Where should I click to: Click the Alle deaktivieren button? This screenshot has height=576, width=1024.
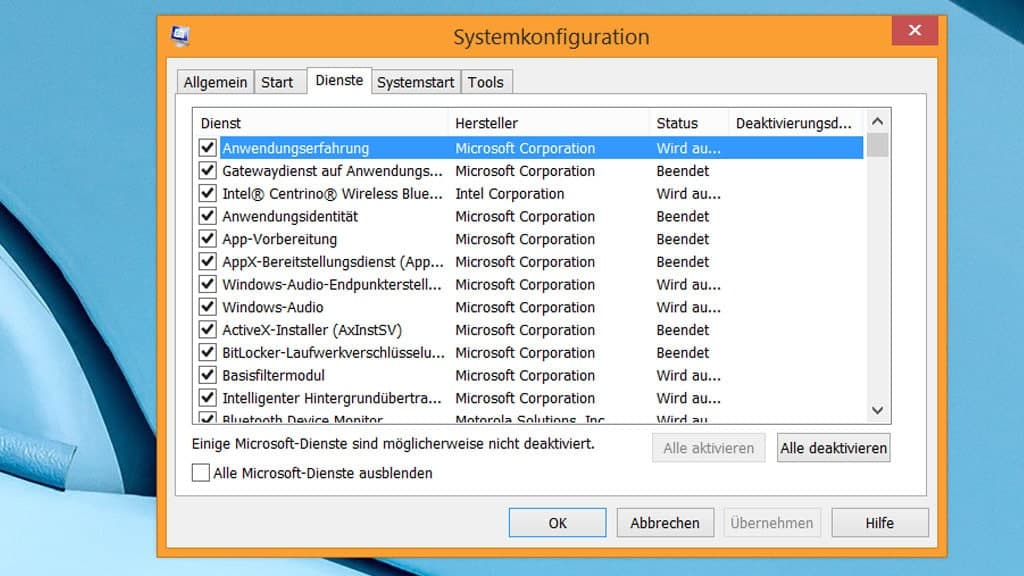click(x=833, y=448)
